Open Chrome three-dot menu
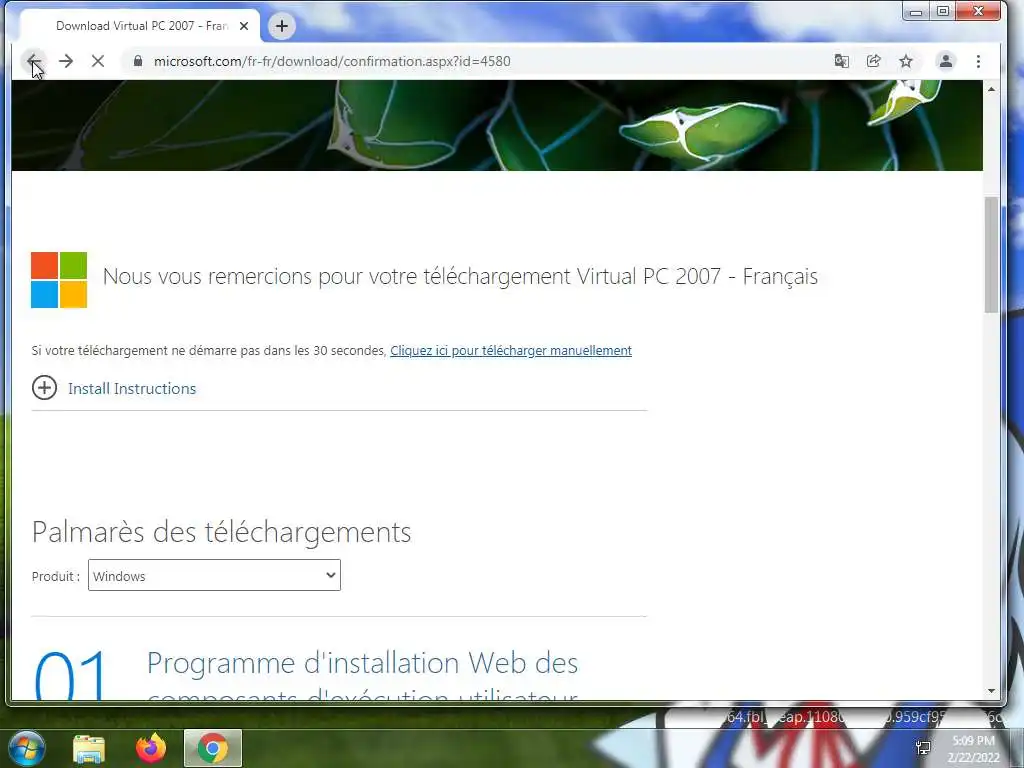Image resolution: width=1024 pixels, height=768 pixels. pyautogui.click(x=978, y=61)
